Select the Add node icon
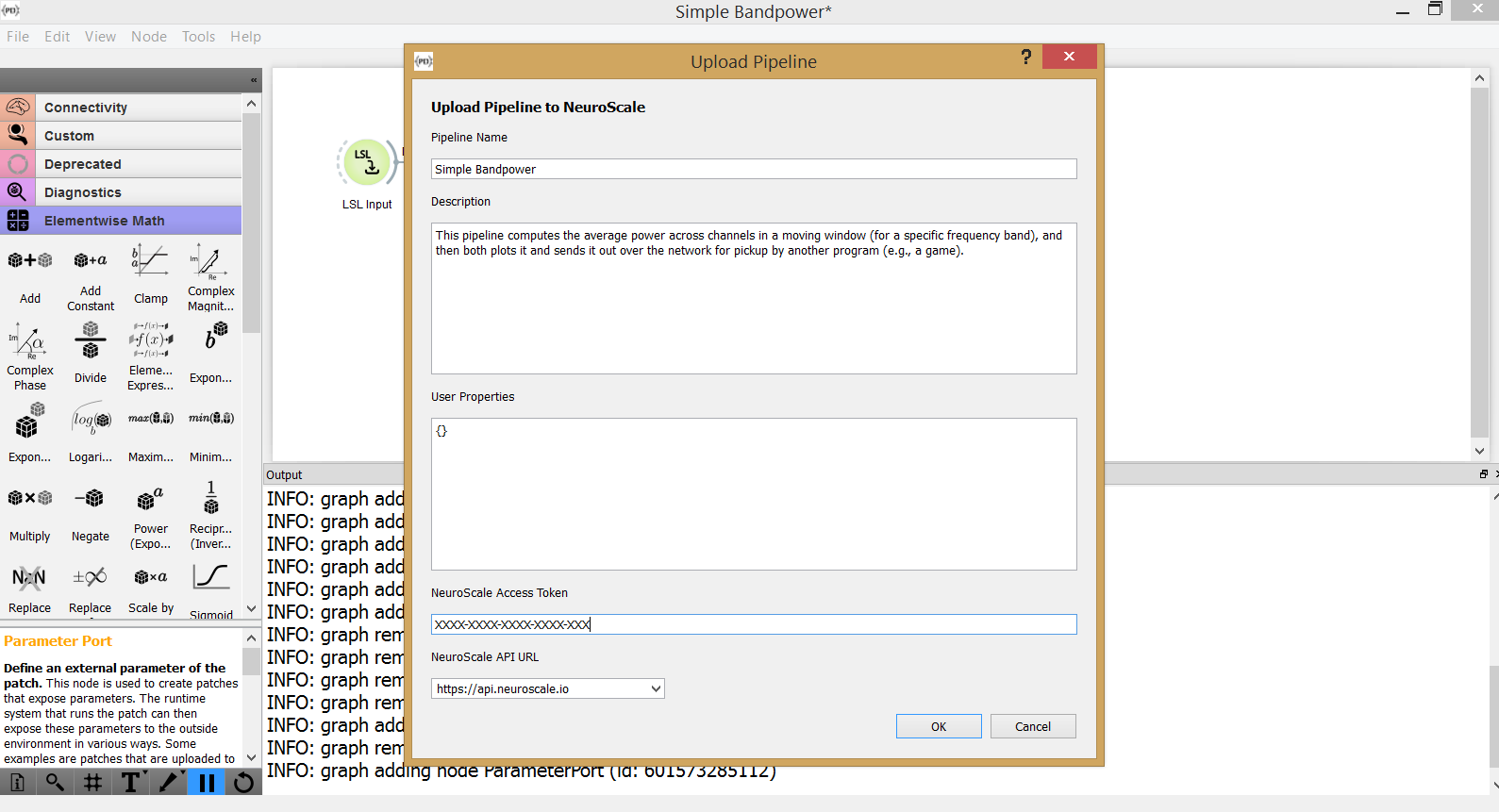 [30, 260]
